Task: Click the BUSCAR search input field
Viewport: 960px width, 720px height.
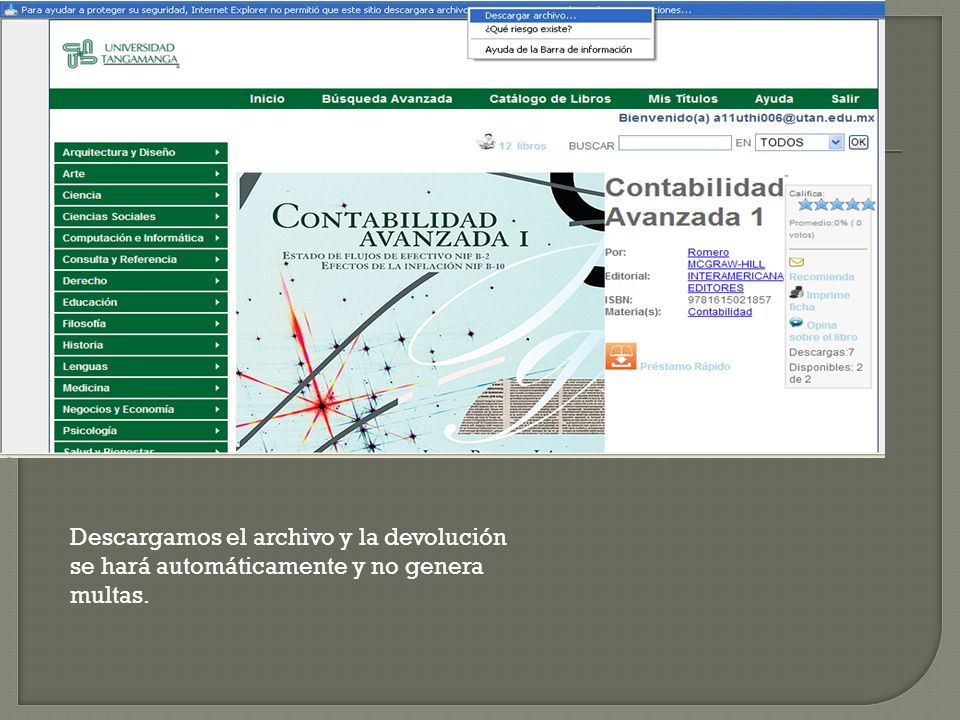Action: coord(675,143)
